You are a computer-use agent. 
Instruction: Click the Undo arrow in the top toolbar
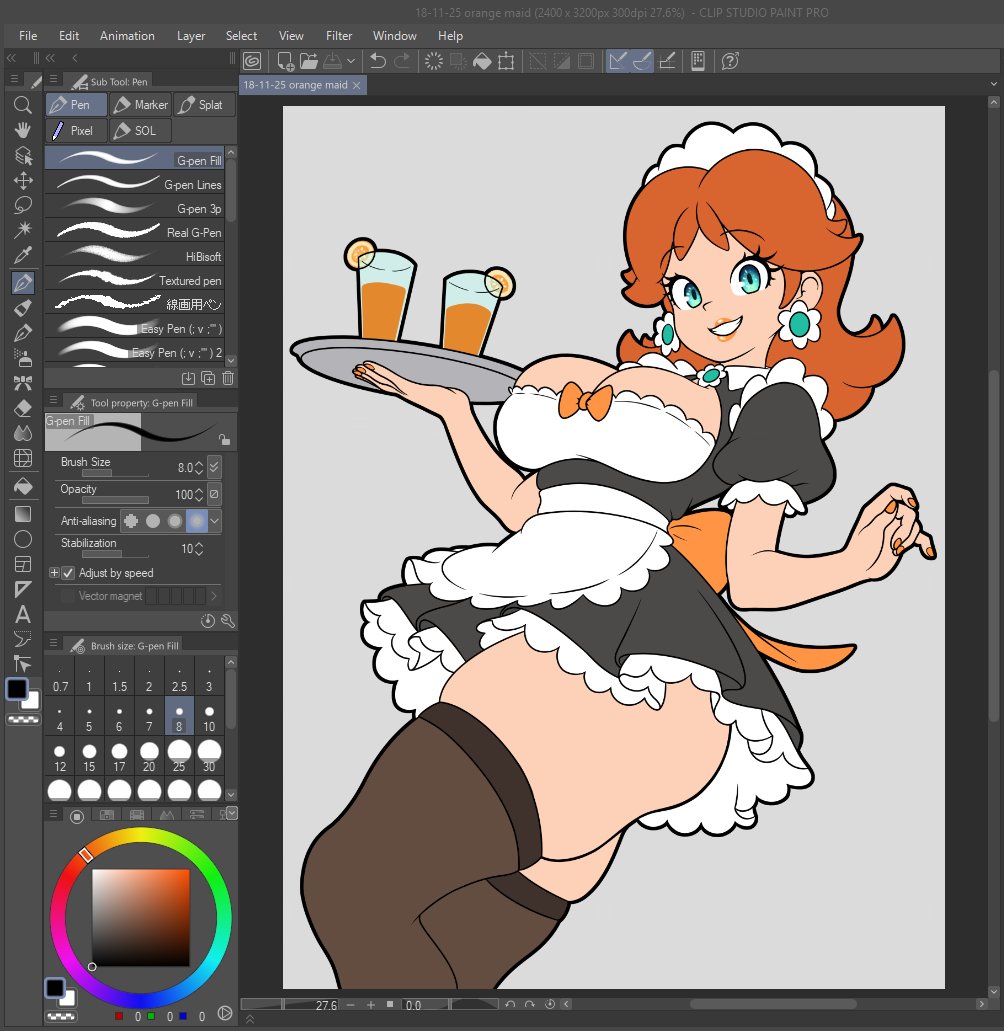point(377,61)
